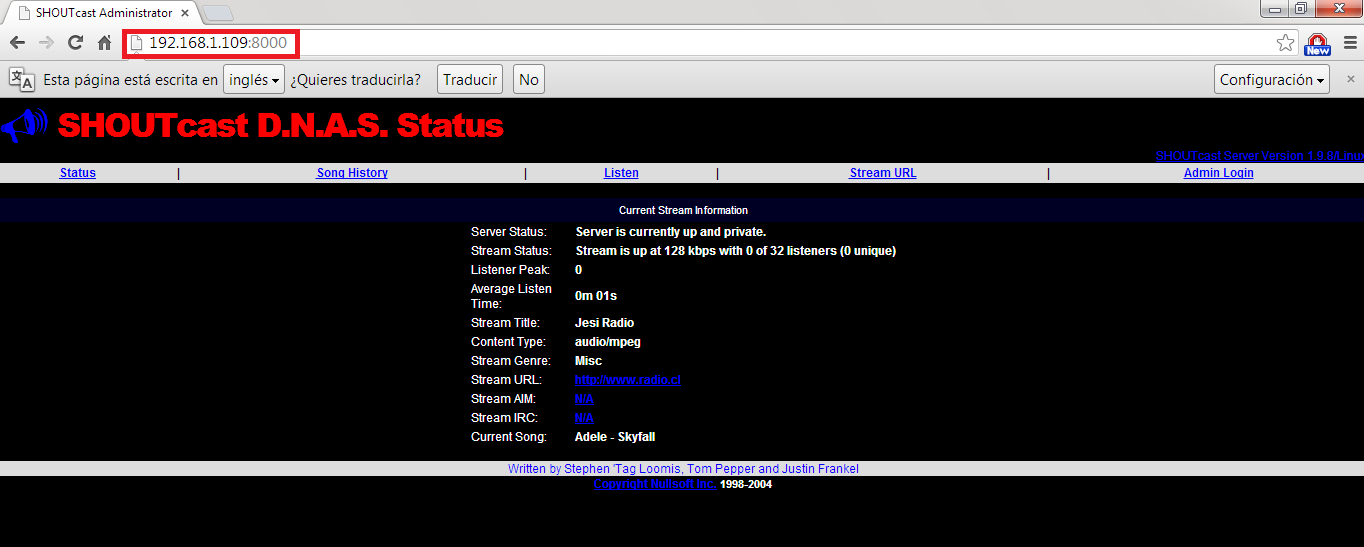Open the Chrome menu hamburger icon
The height and width of the screenshot is (547, 1364).
(x=1349, y=43)
